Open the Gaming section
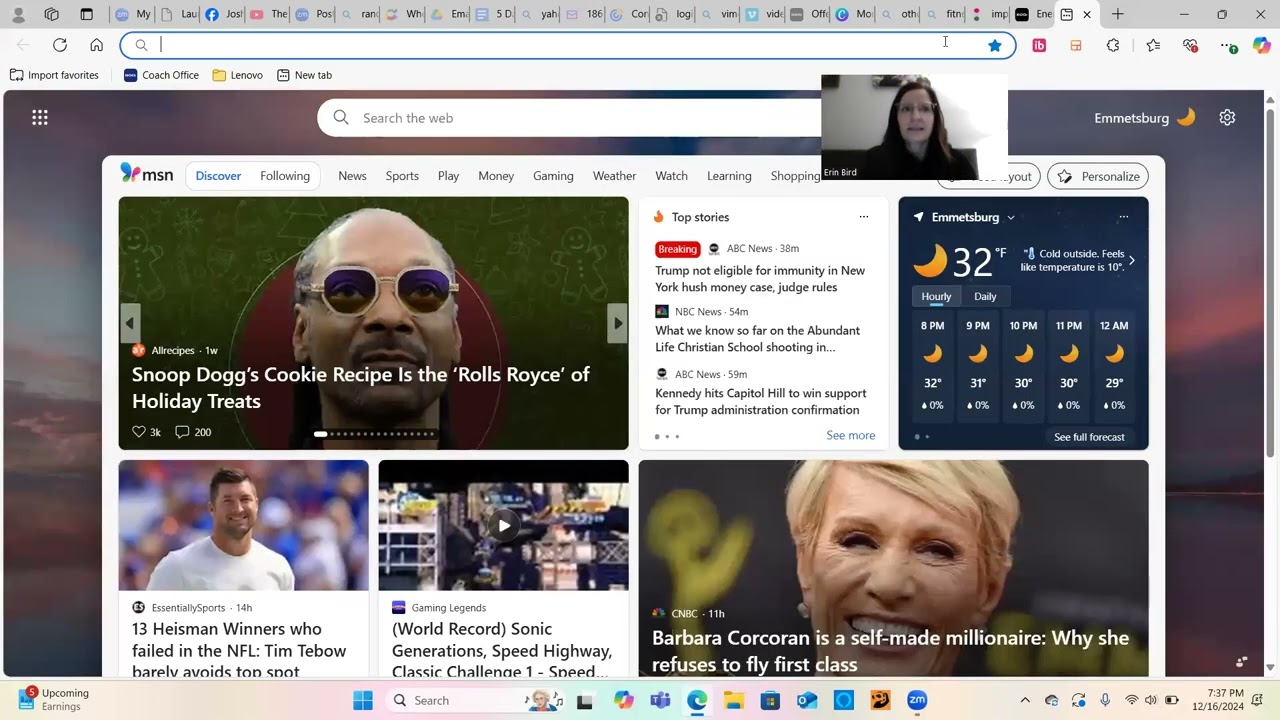Viewport: 1280px width, 720px height. pos(553,176)
